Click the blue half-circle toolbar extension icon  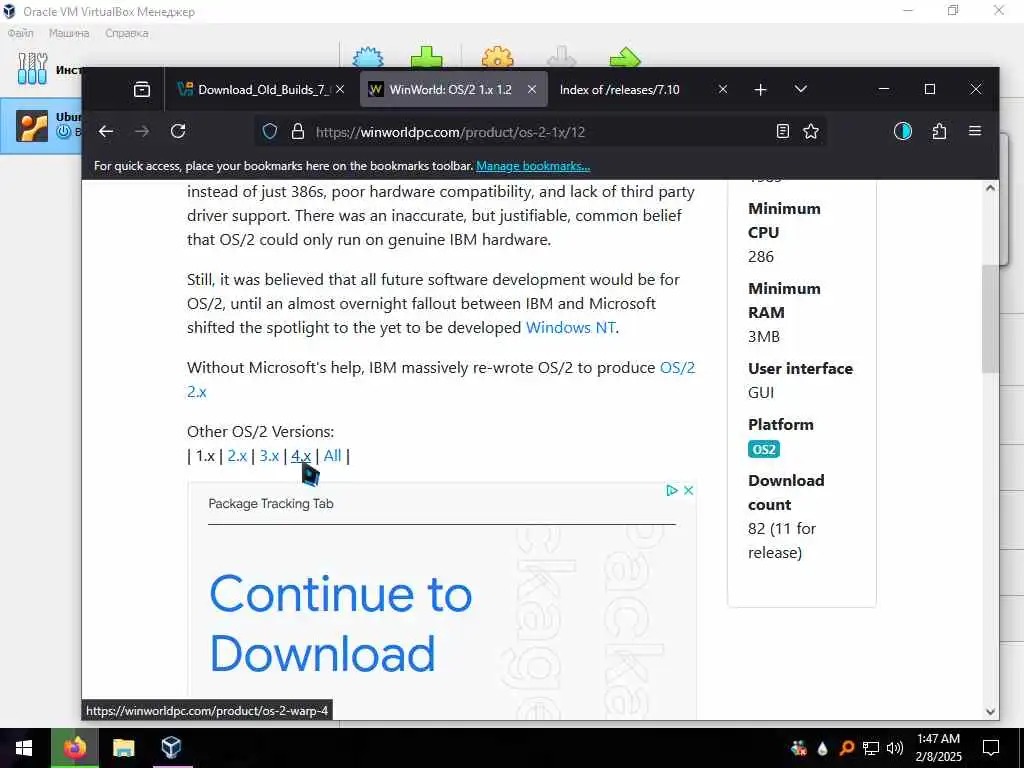pos(903,131)
